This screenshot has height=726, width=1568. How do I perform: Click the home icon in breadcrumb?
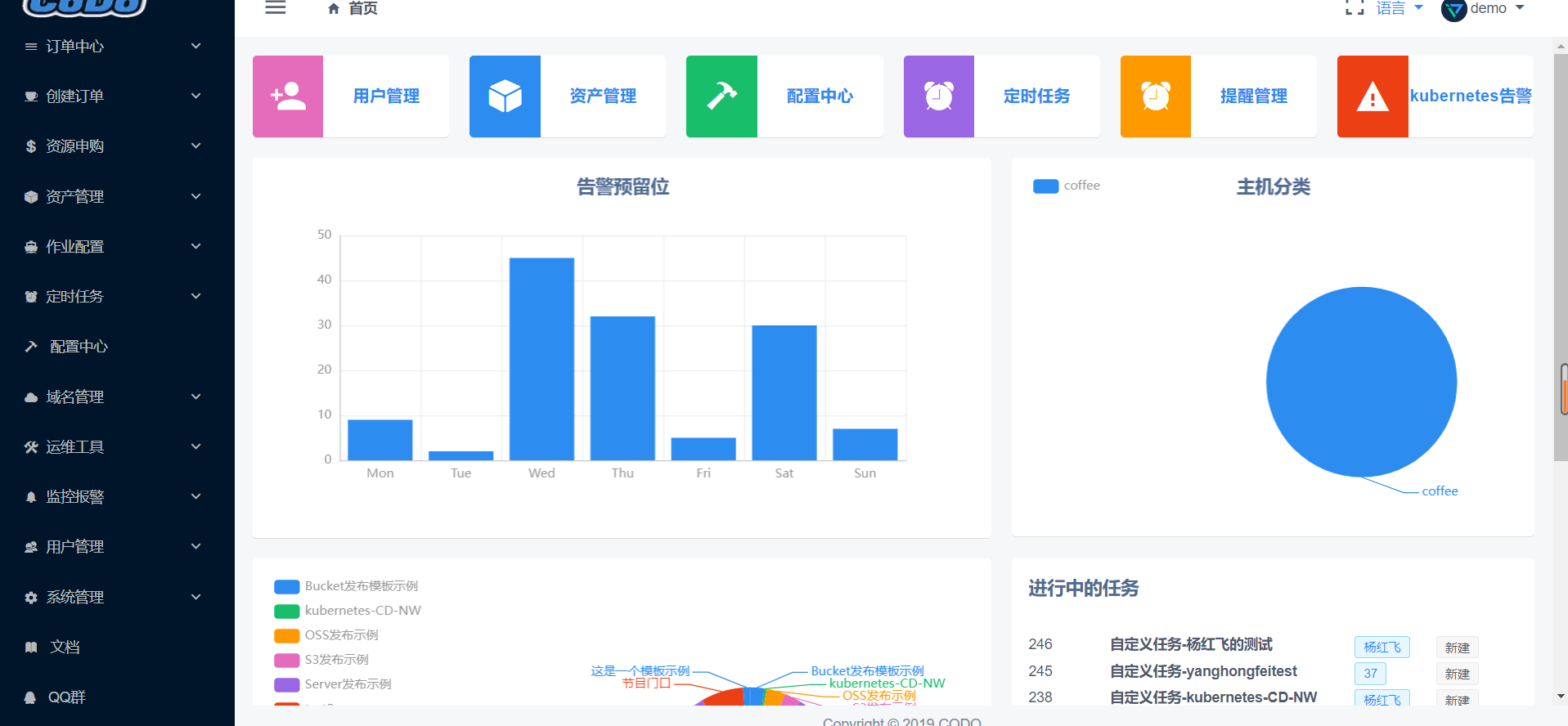click(x=334, y=9)
